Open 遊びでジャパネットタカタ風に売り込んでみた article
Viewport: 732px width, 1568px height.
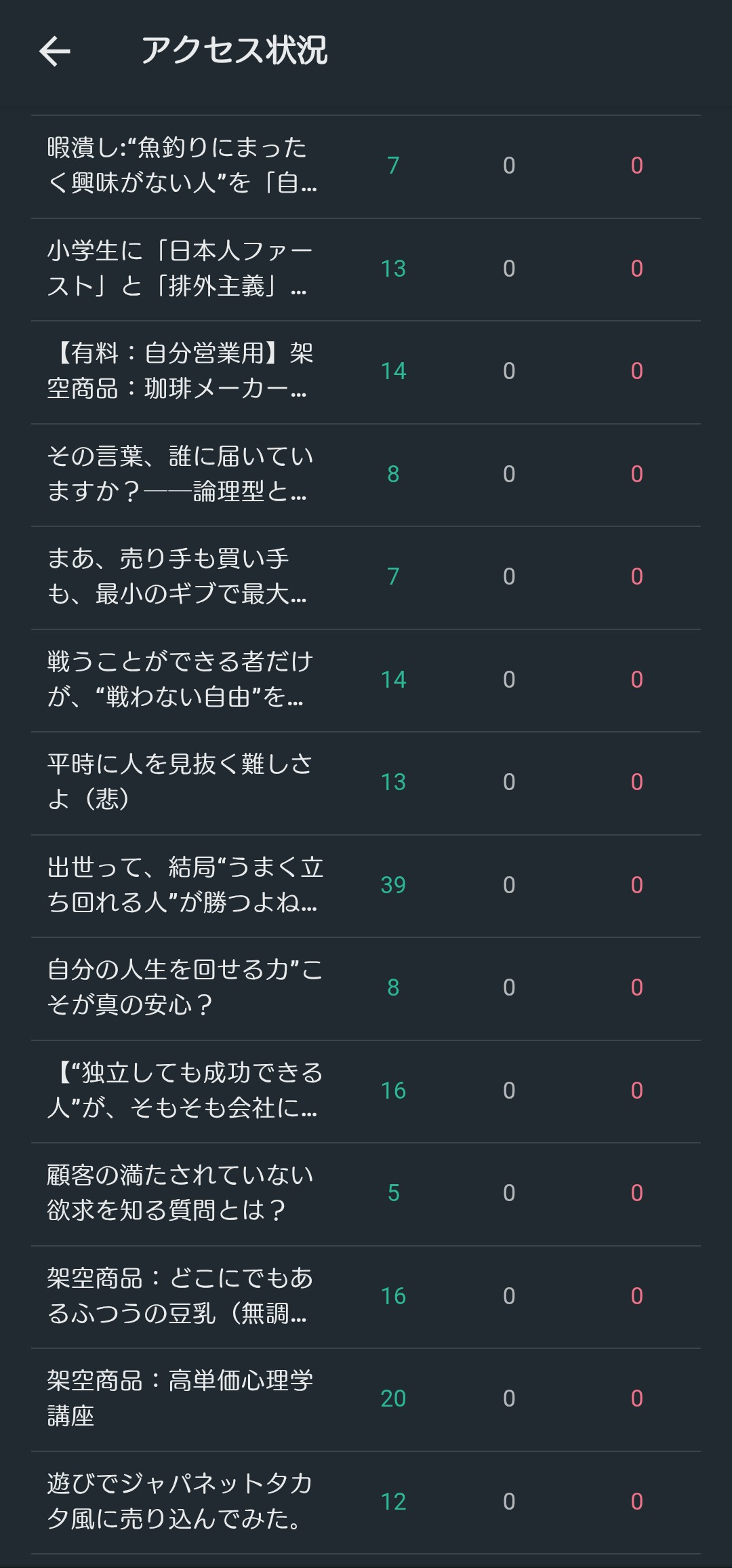[180, 1502]
